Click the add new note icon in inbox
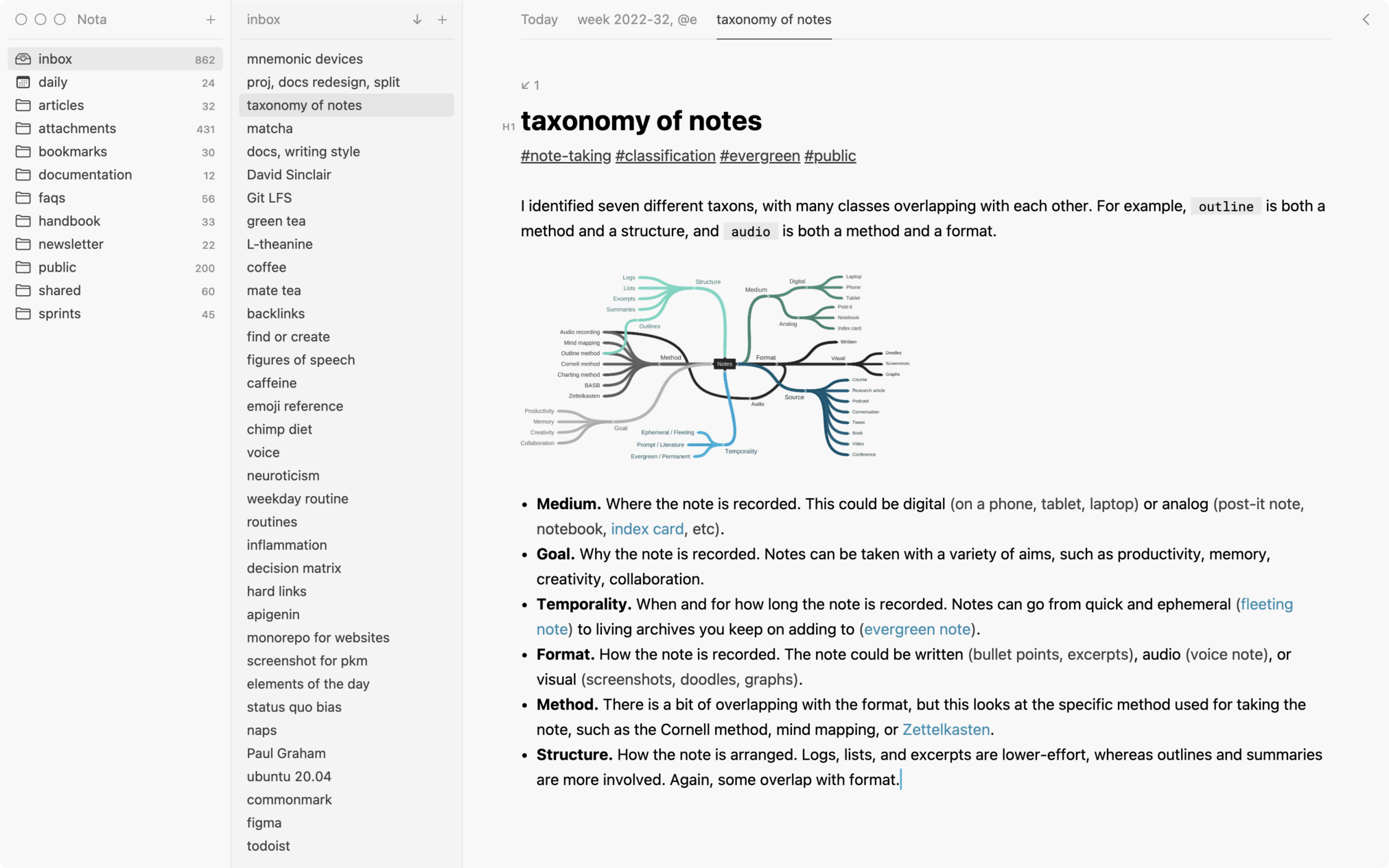Image resolution: width=1389 pixels, height=868 pixels. tap(440, 19)
